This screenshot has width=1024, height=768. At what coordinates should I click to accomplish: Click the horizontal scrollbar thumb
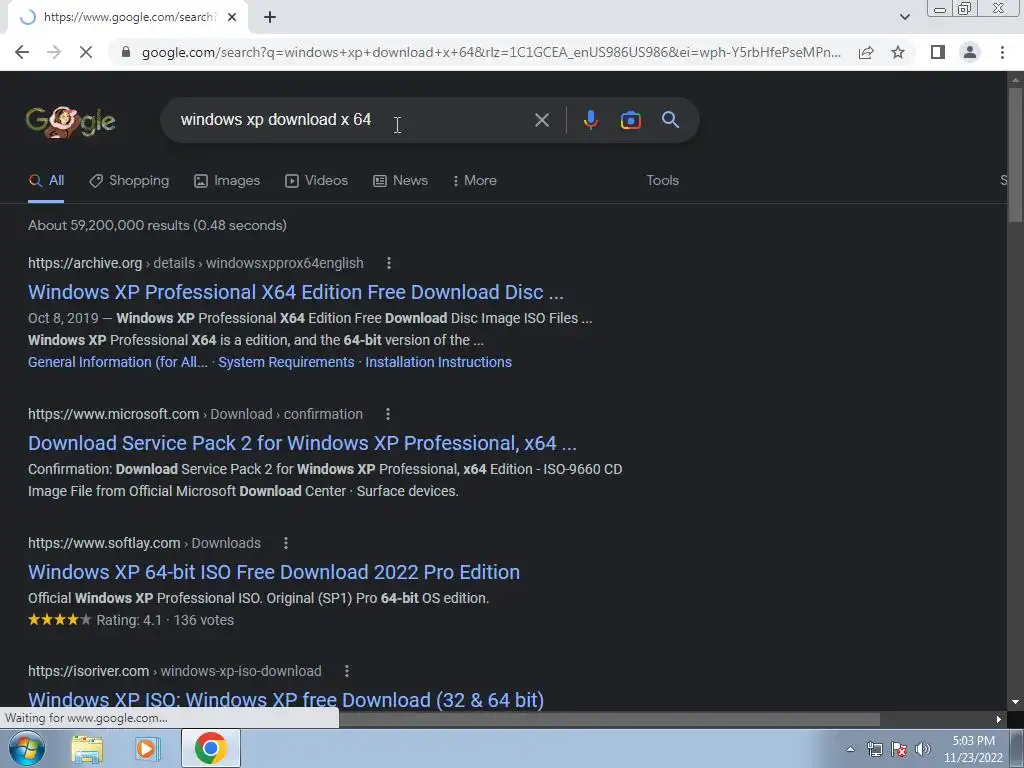click(609, 720)
